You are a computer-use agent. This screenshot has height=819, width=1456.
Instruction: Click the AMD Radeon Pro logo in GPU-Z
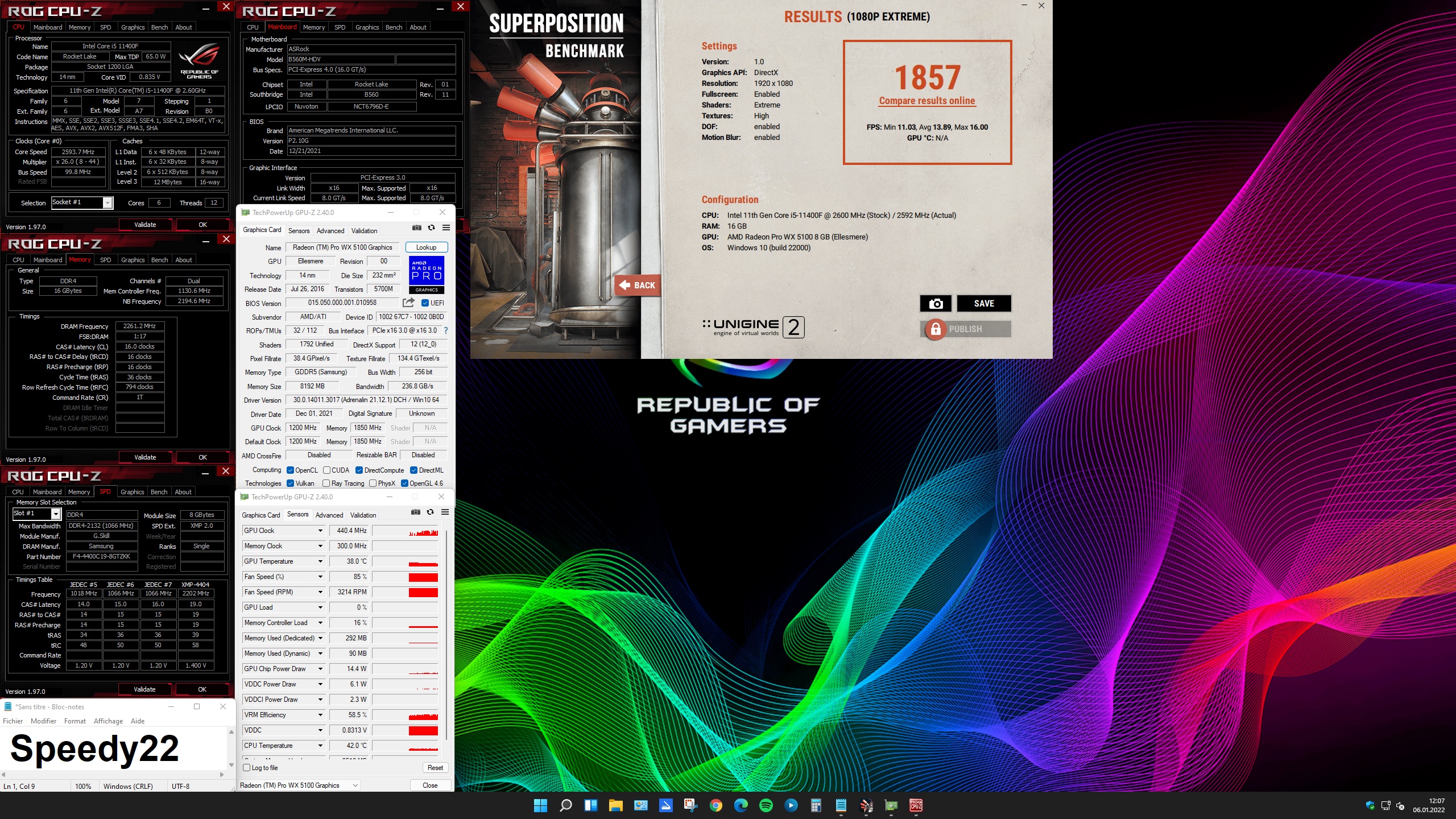pos(427,275)
